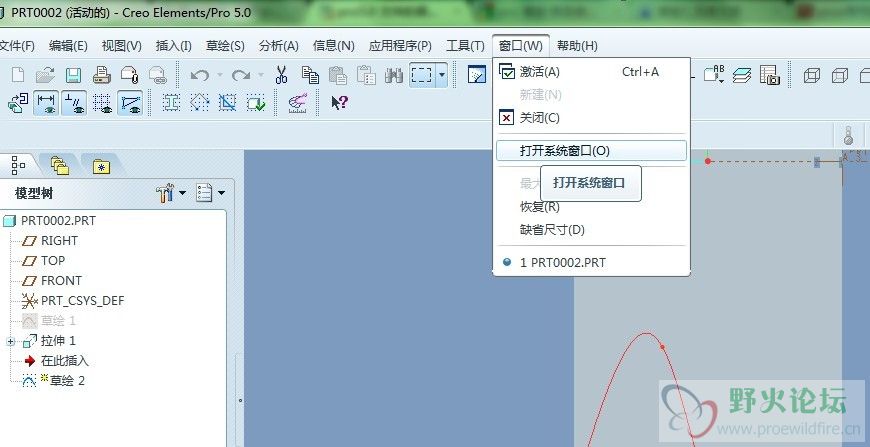This screenshot has height=447, width=870.
Task: Switch to the model tree navigator tab
Action: (x=18, y=165)
